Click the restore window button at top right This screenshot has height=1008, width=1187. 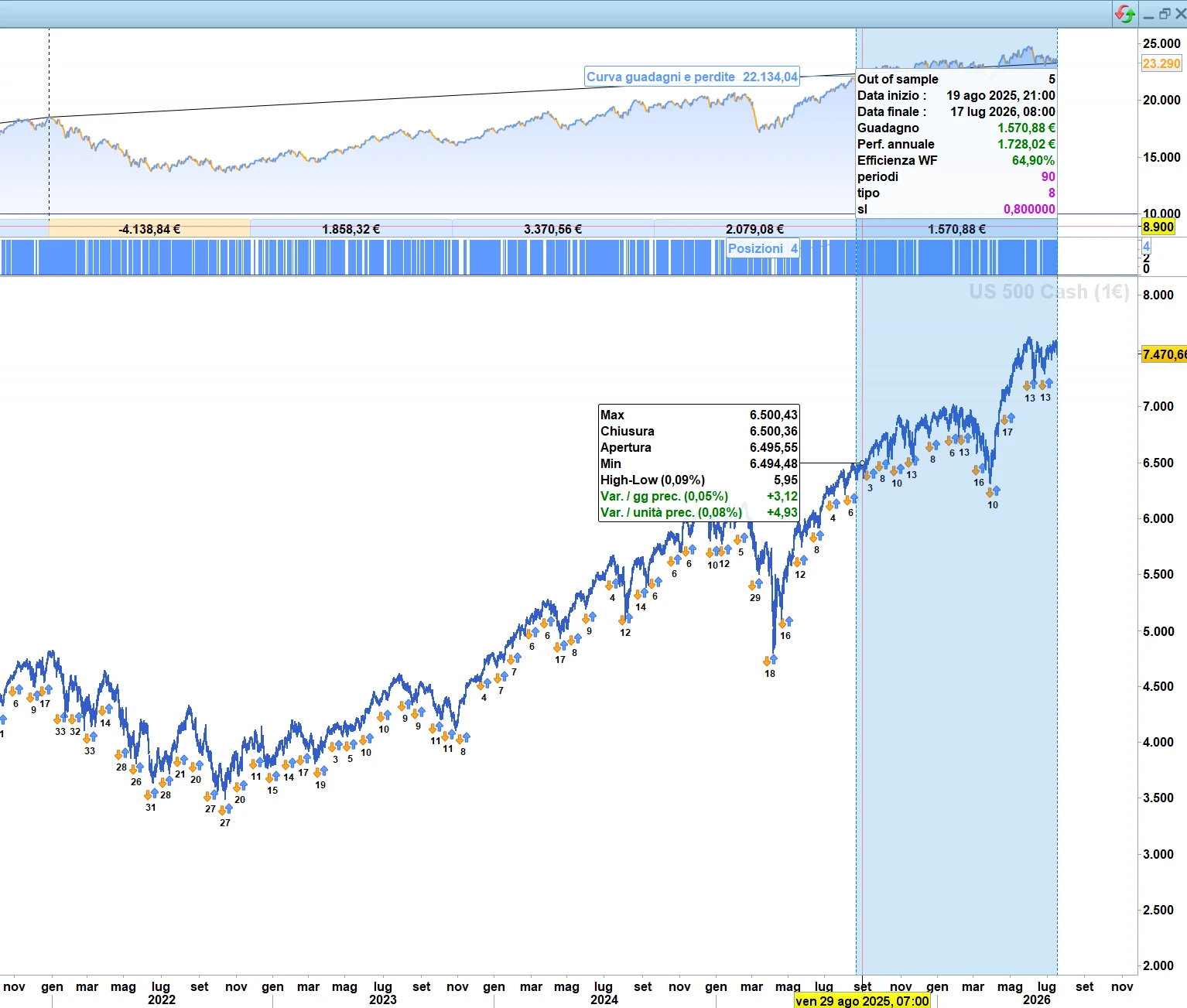(1165, 14)
